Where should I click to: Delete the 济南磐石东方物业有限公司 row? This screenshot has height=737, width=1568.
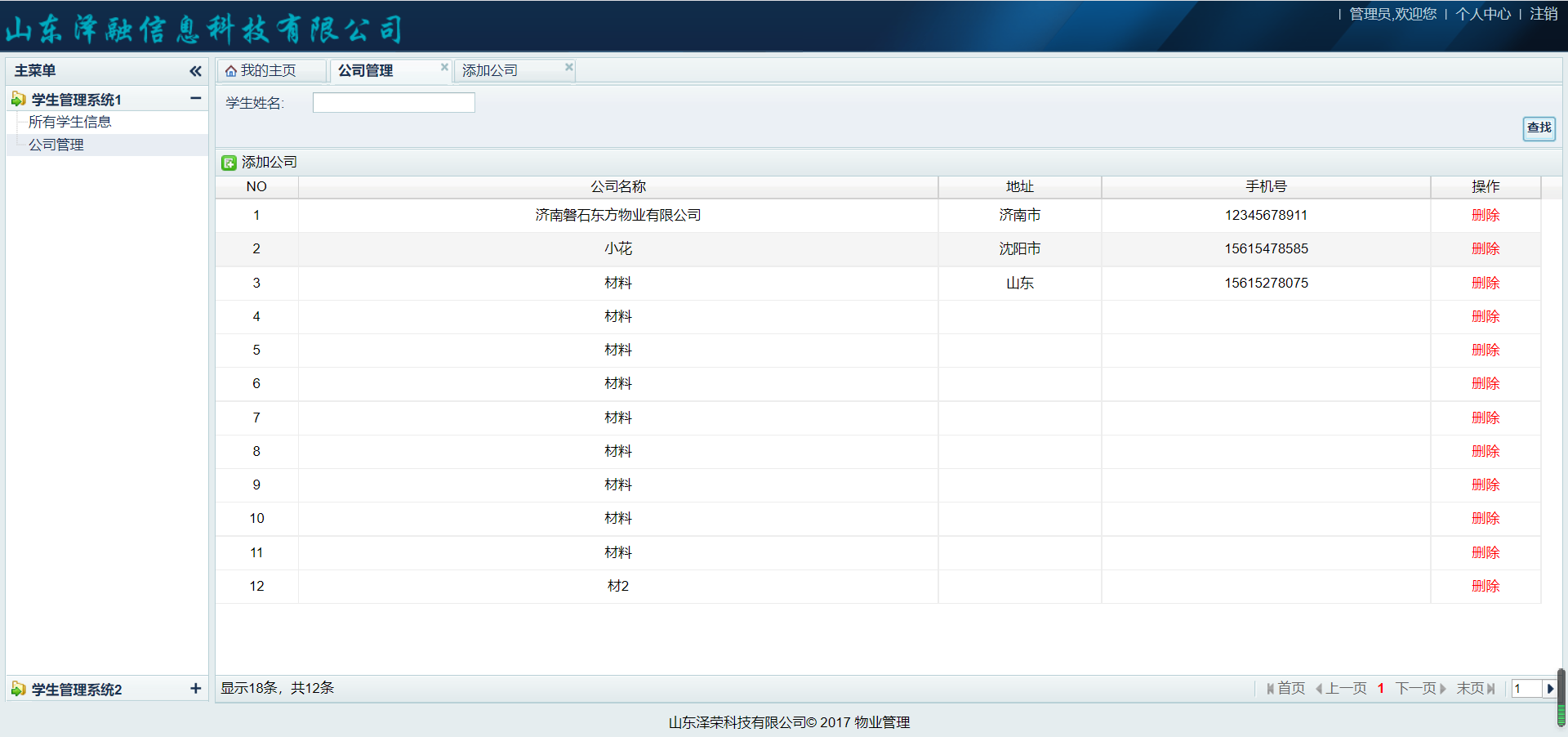click(x=1485, y=215)
